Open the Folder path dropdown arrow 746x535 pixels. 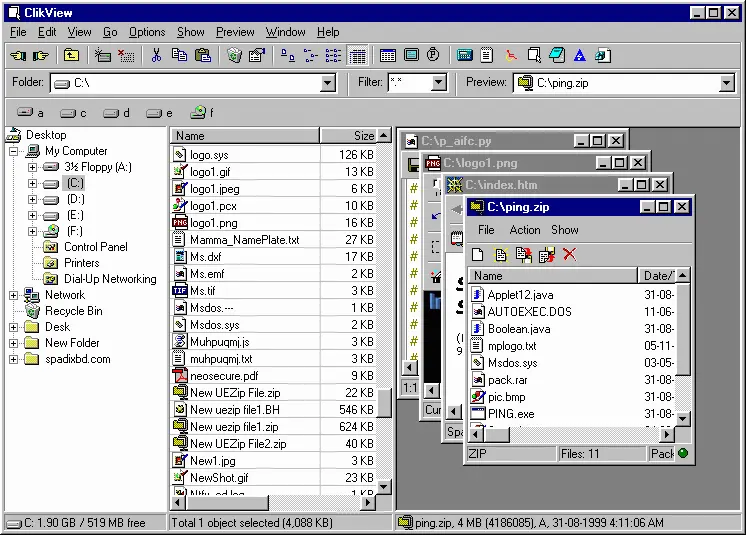click(328, 83)
